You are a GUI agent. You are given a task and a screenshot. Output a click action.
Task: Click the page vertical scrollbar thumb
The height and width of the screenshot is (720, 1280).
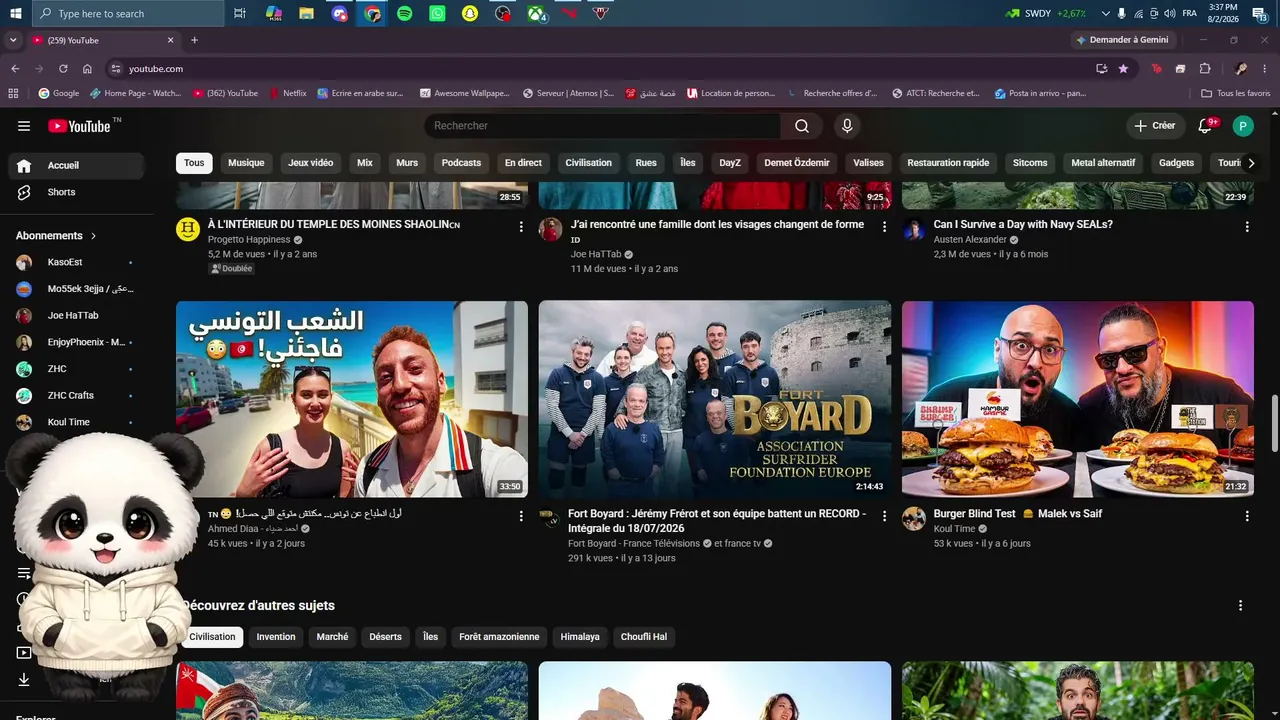pos(1274,423)
